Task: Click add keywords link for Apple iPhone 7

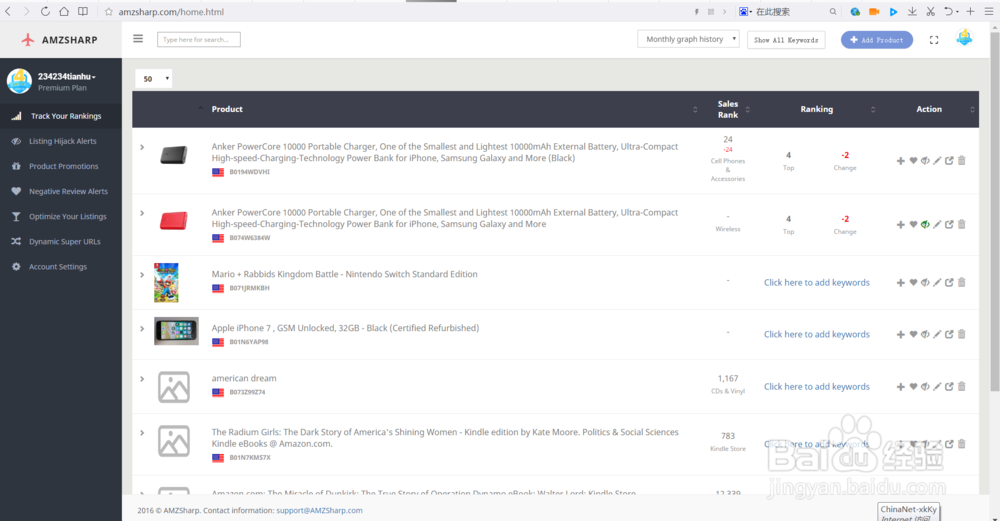Action: [816, 334]
